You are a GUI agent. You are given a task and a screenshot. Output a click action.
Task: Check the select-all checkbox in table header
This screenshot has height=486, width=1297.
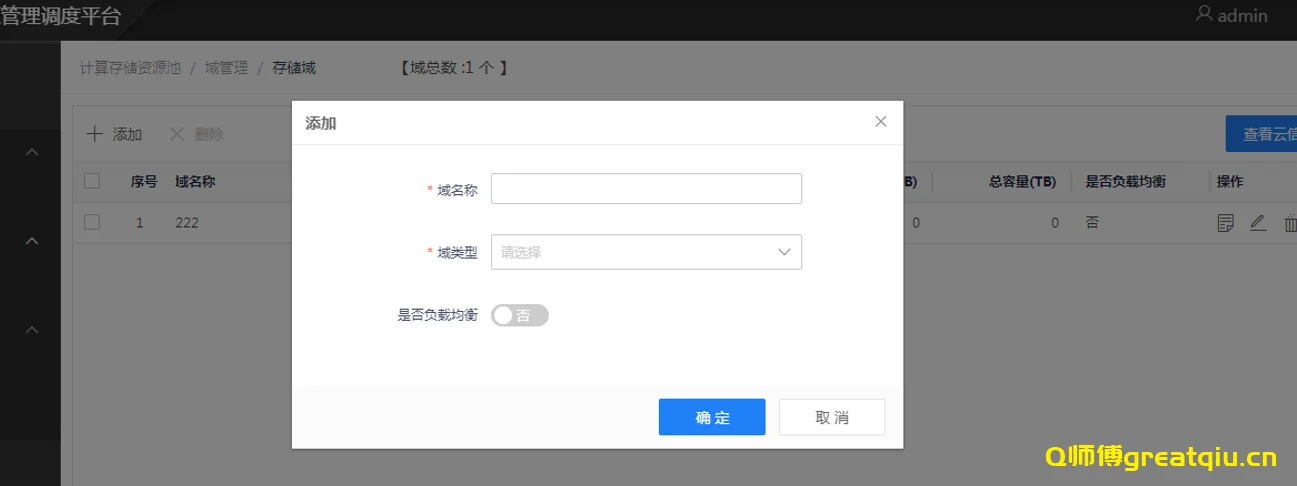pyautogui.click(x=92, y=181)
